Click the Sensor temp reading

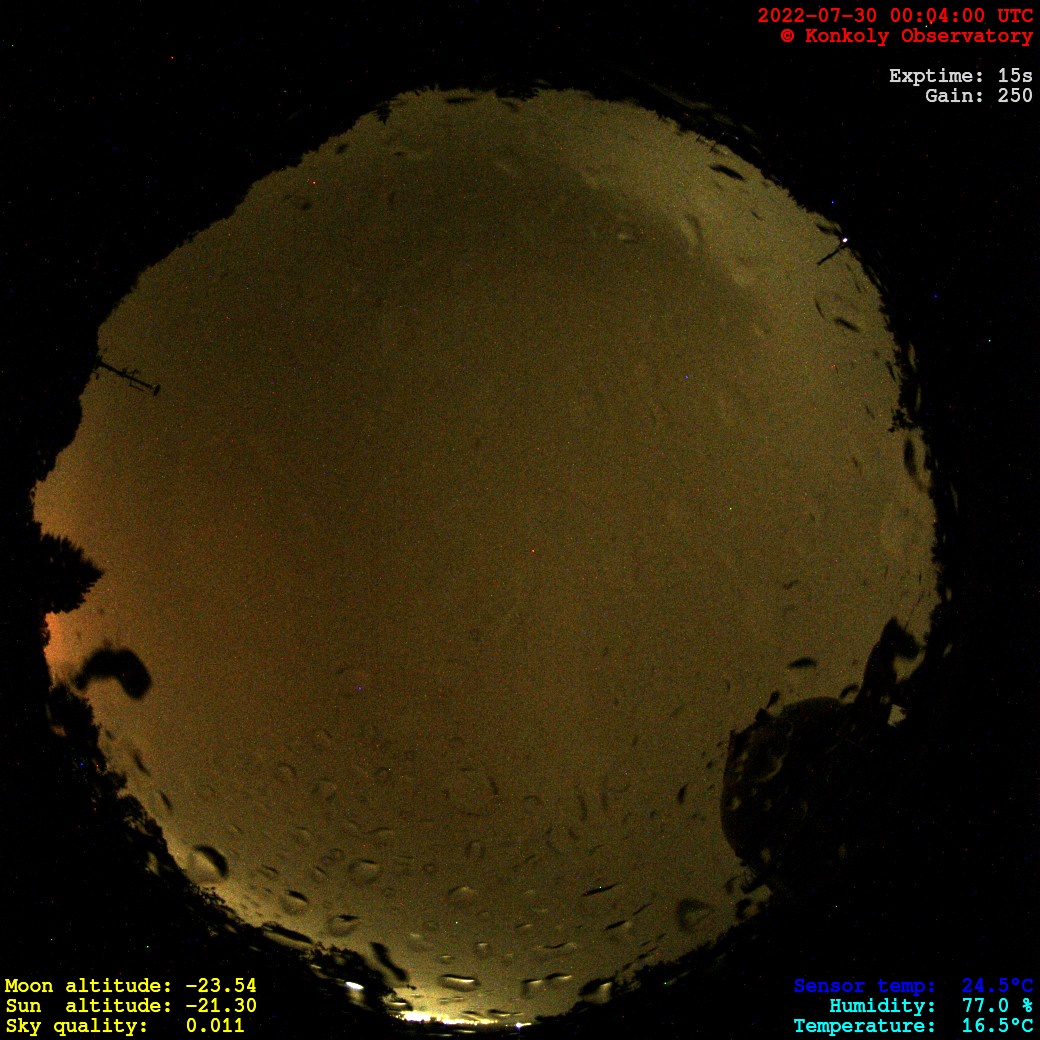coord(996,986)
